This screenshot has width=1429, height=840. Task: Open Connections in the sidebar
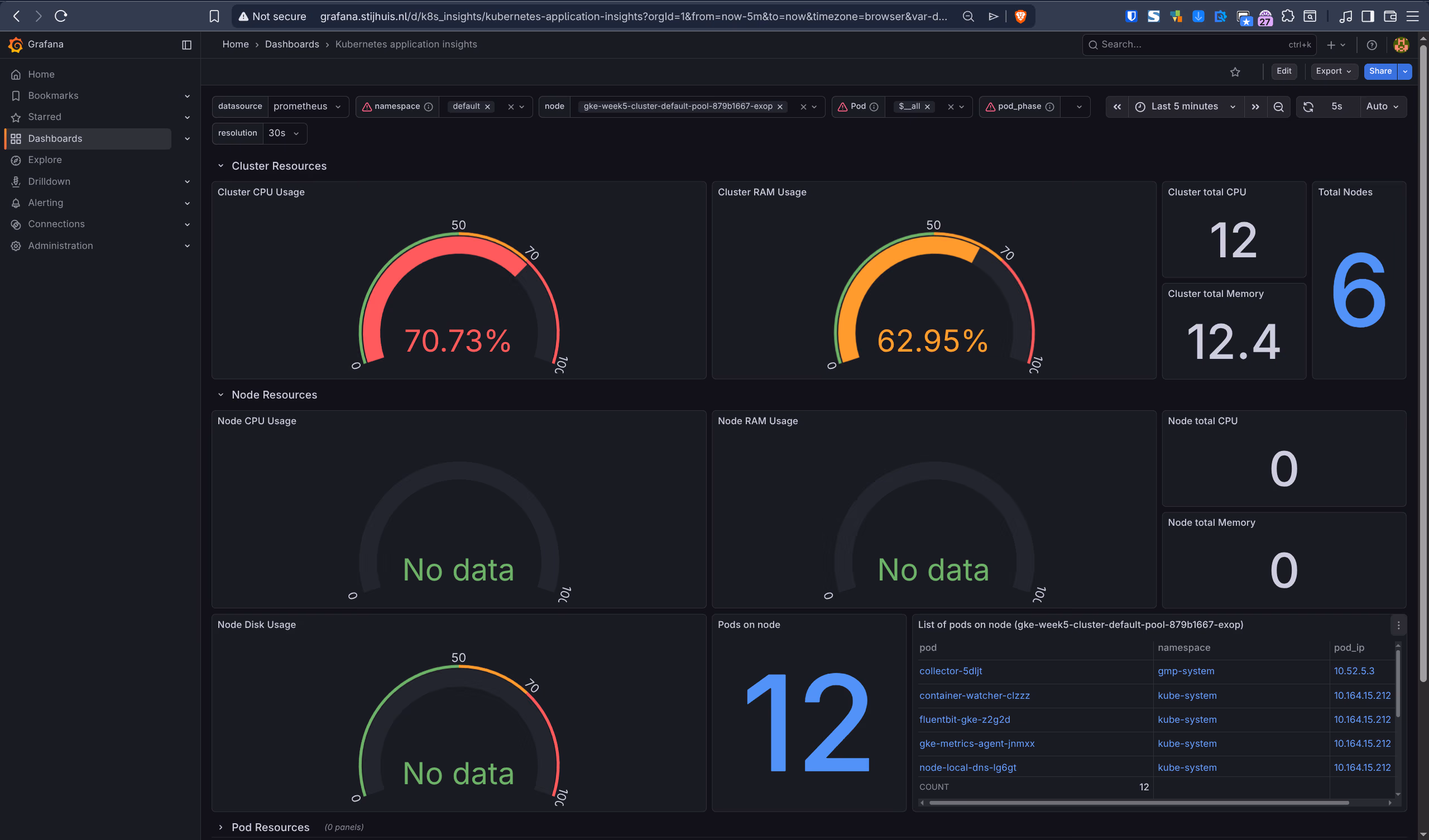pos(55,223)
